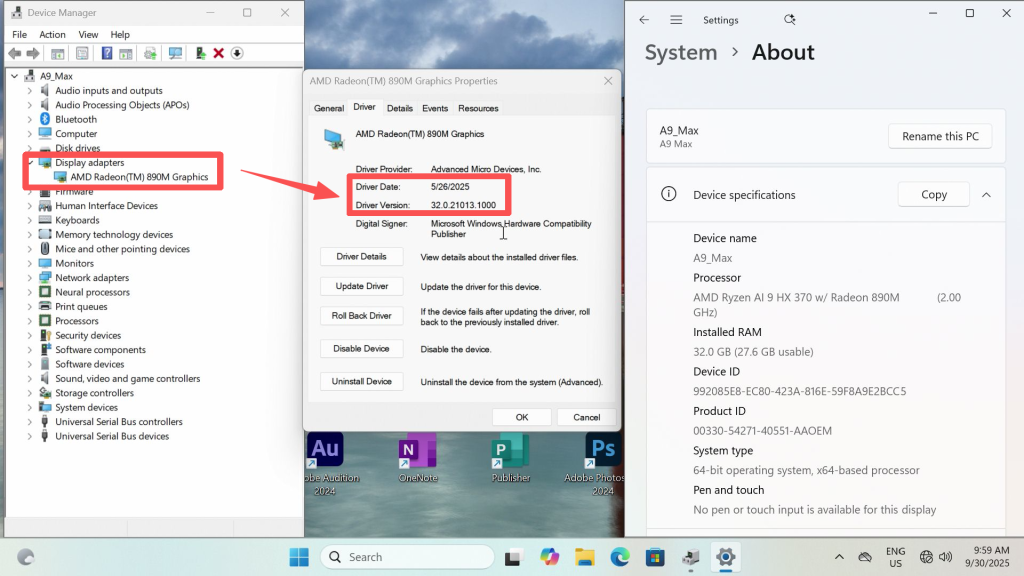Switch to the Details tab
1024x576 pixels.
[x=399, y=108]
